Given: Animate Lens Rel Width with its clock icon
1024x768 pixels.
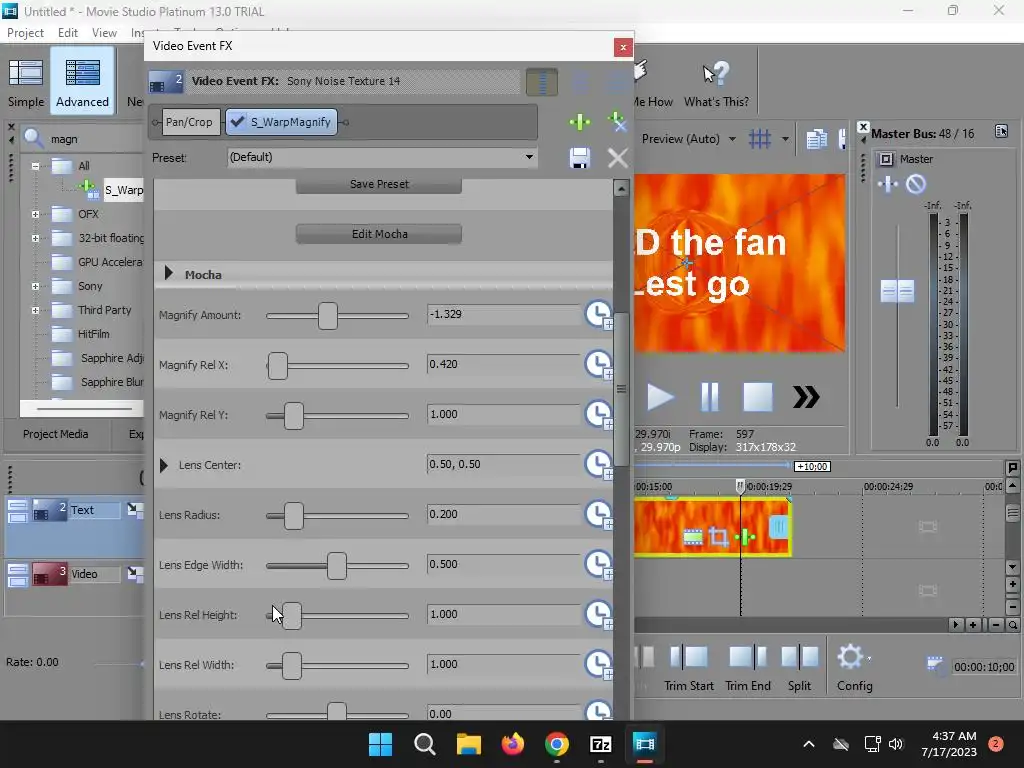Looking at the screenshot, I should (x=598, y=664).
